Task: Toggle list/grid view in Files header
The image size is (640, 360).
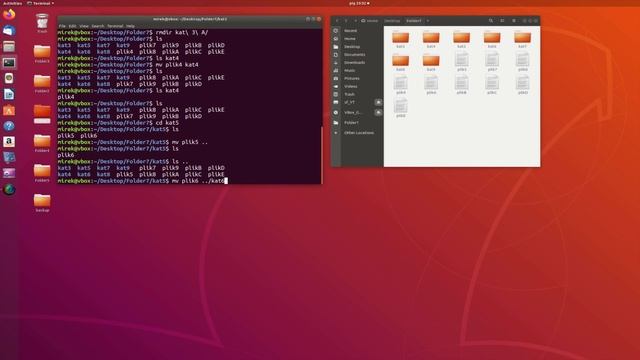Action: (502, 20)
